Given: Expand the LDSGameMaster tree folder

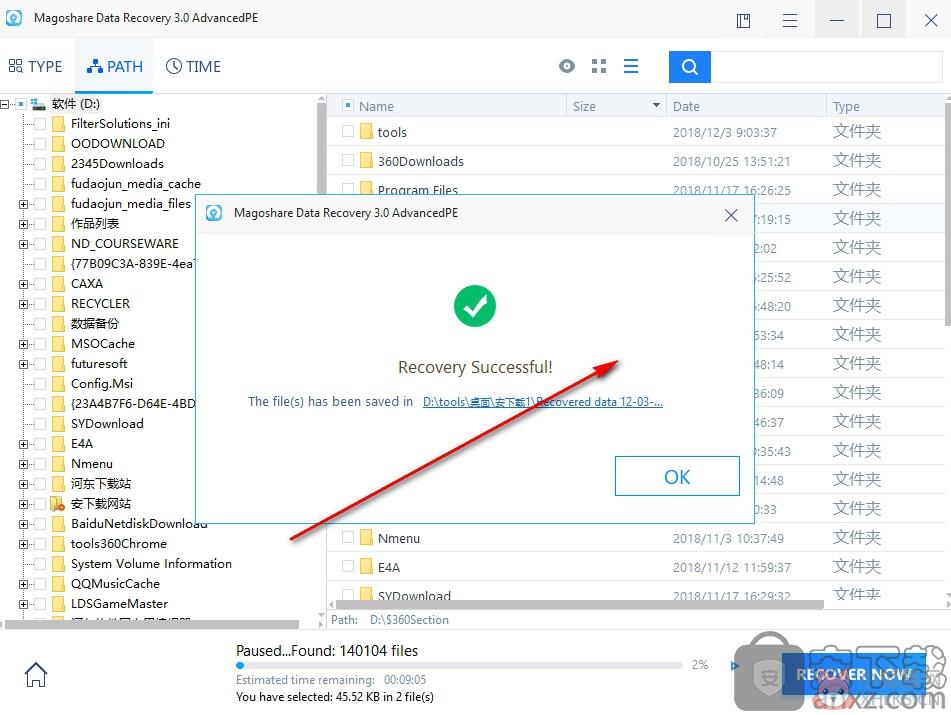Looking at the screenshot, I should click(x=23, y=605).
